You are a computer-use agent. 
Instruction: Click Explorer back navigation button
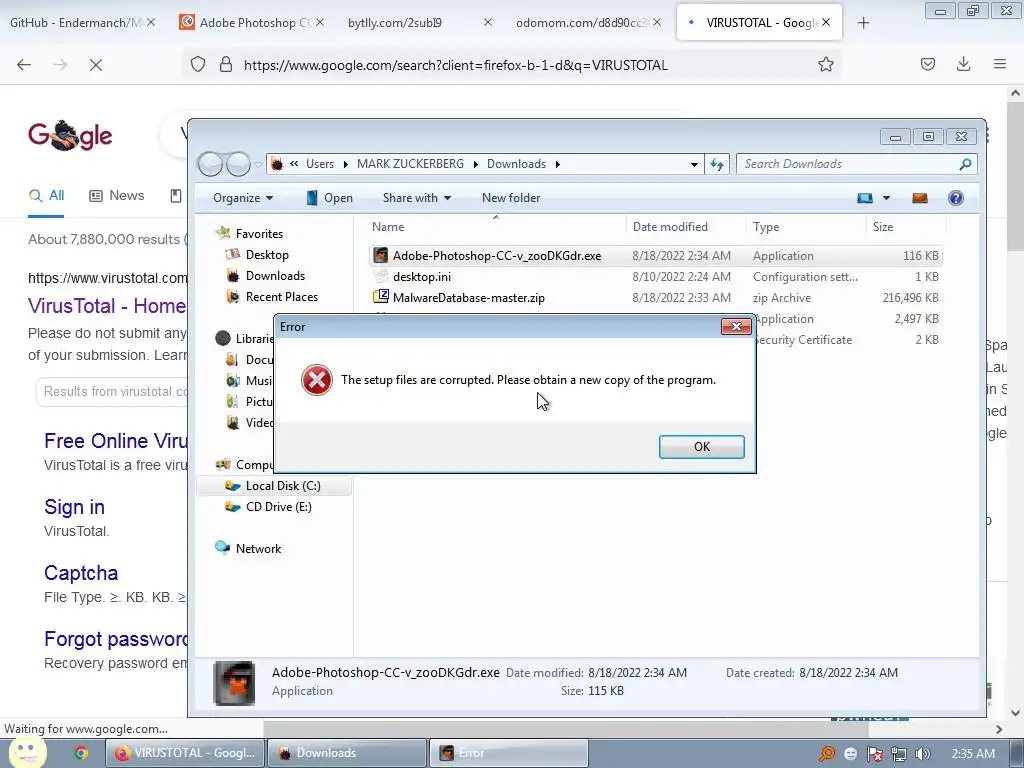click(x=210, y=164)
